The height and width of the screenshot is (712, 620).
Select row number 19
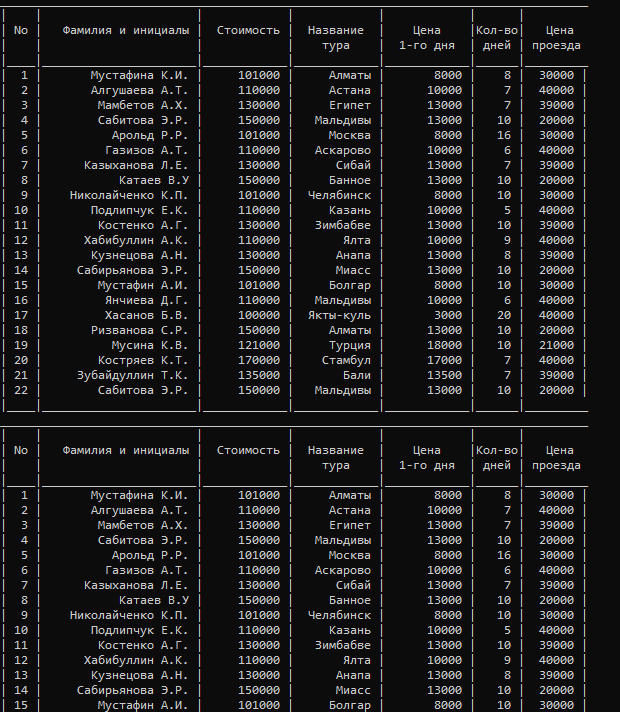click(21, 345)
